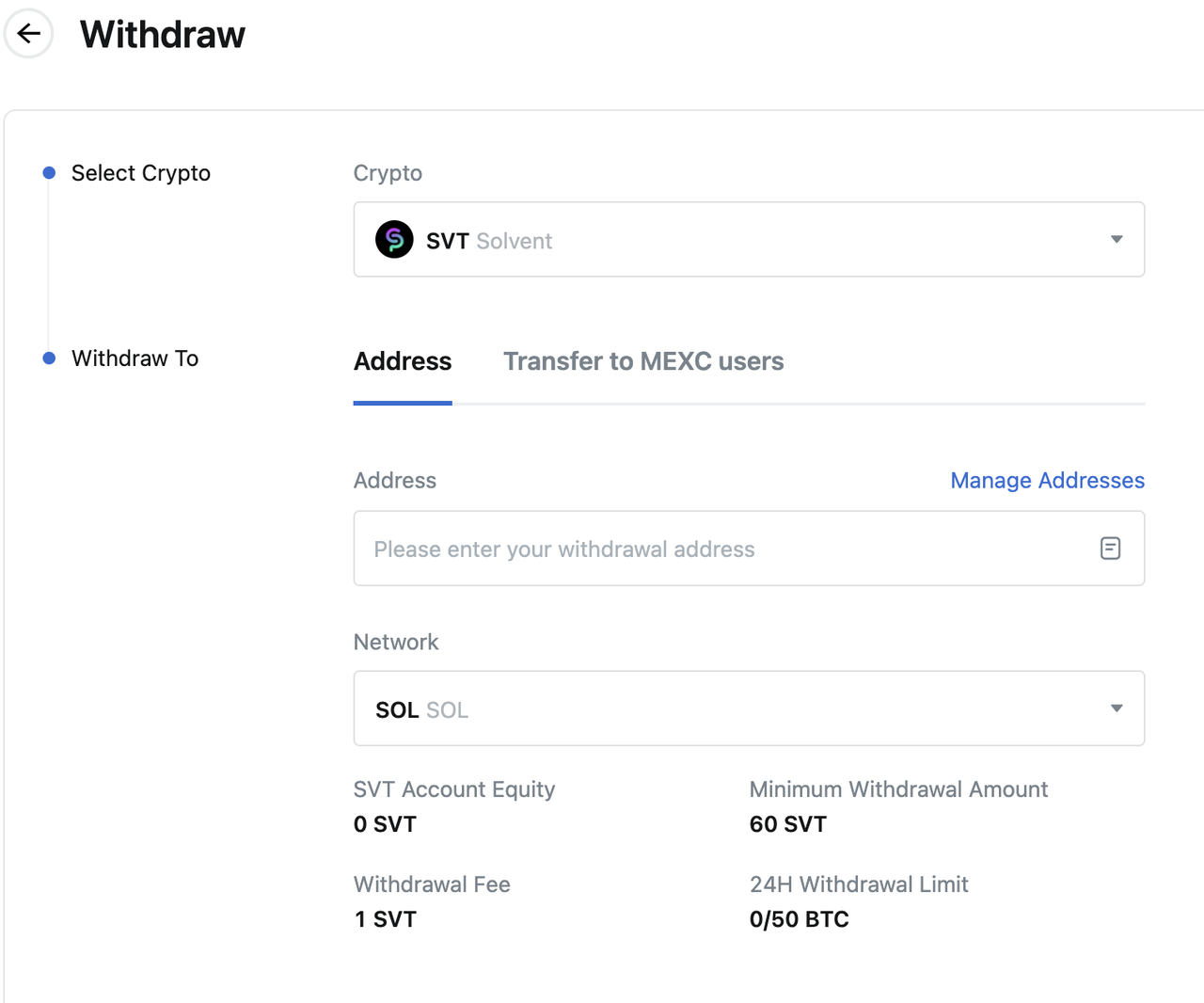This screenshot has height=1003, width=1204.
Task: Expand the Crypto dropdown arrow
Action: pos(1117,240)
